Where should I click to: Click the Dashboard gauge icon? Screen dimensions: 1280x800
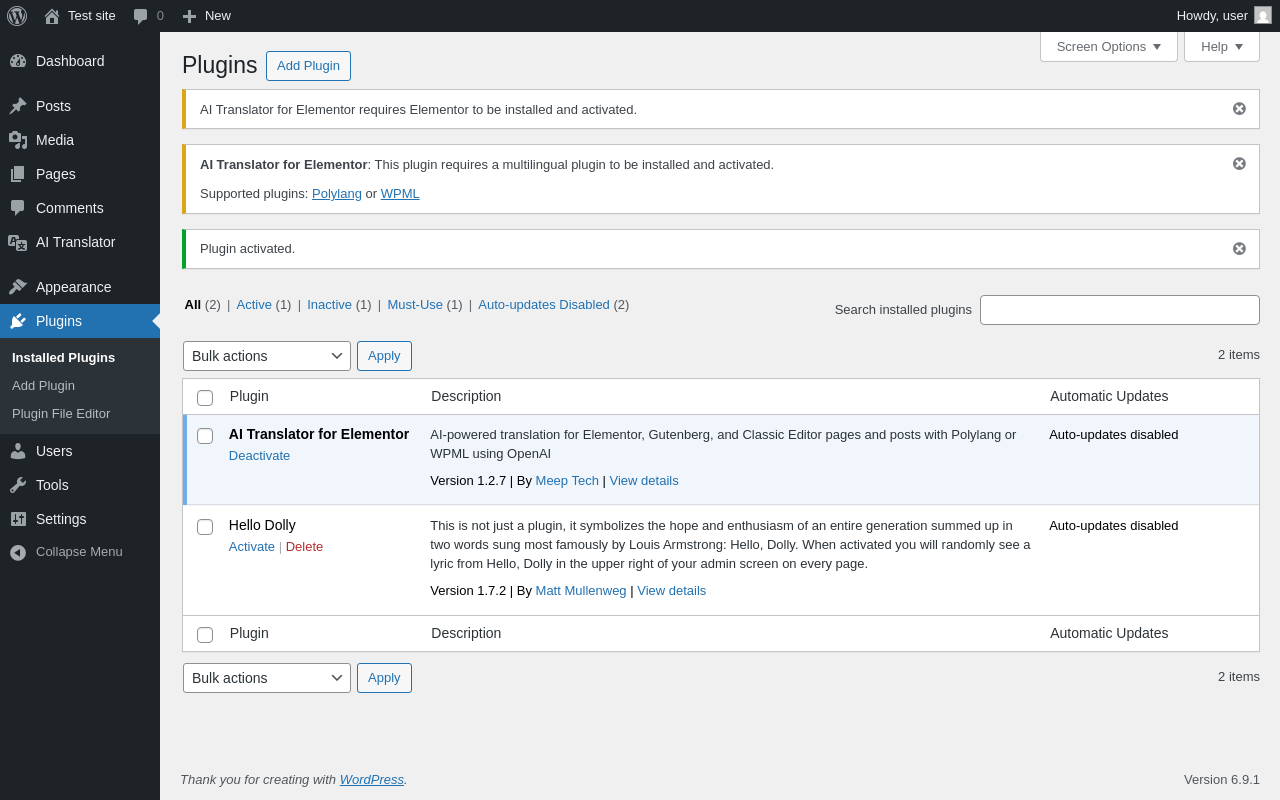(x=18, y=61)
